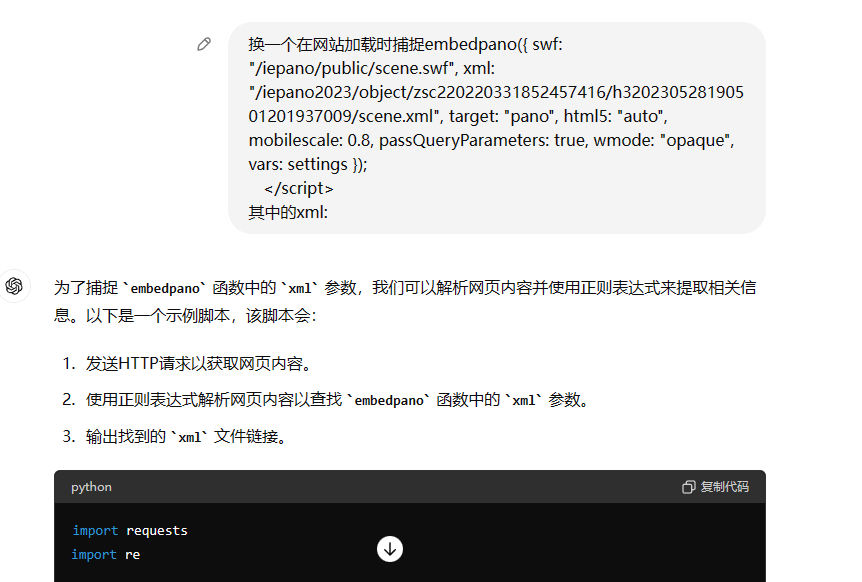Click the ChatGPT logo avatar beside the response
The image size is (862, 582).
pyautogui.click(x=14, y=287)
